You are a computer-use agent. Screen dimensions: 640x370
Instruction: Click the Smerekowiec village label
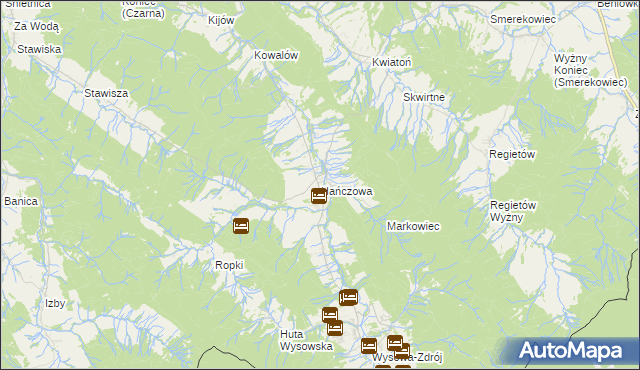[523, 19]
